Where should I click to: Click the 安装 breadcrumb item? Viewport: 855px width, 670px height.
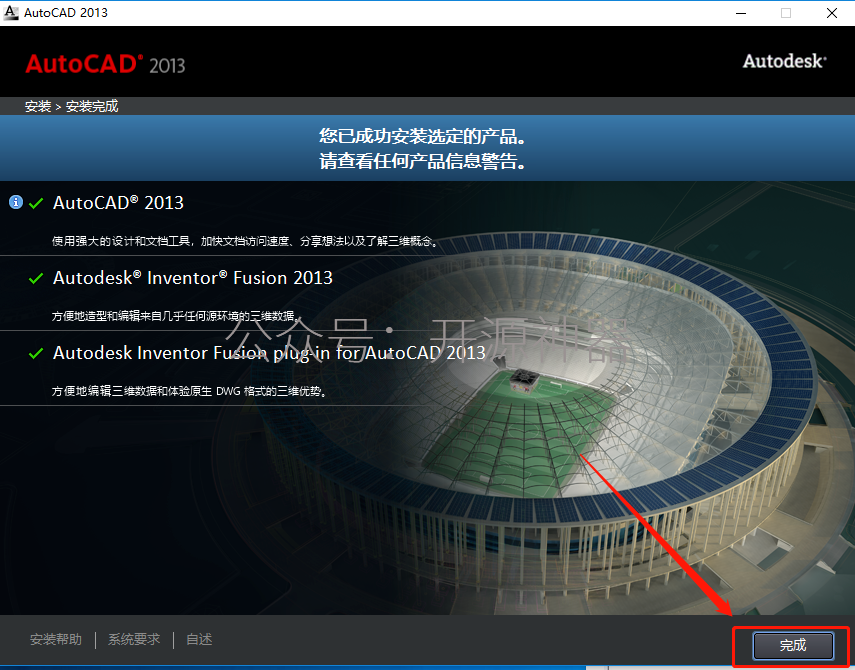(38, 106)
